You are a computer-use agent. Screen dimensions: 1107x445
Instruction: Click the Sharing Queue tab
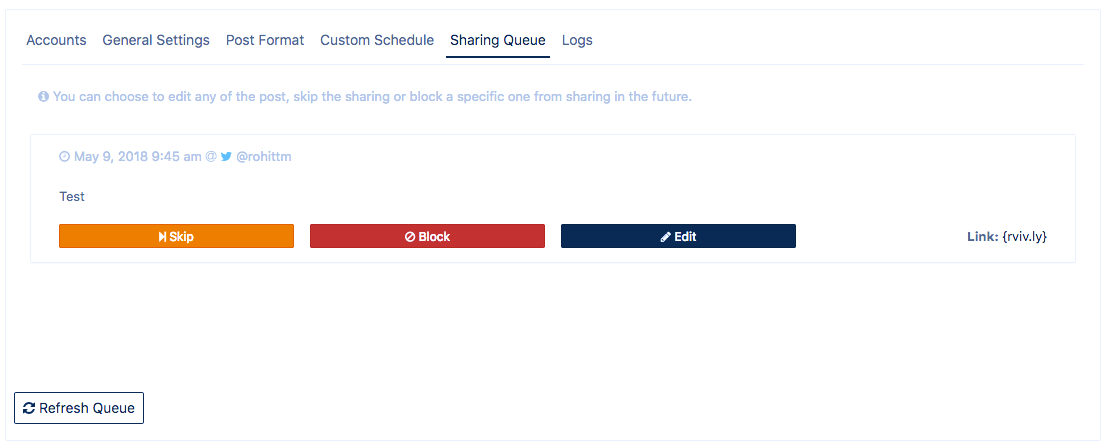click(x=498, y=40)
